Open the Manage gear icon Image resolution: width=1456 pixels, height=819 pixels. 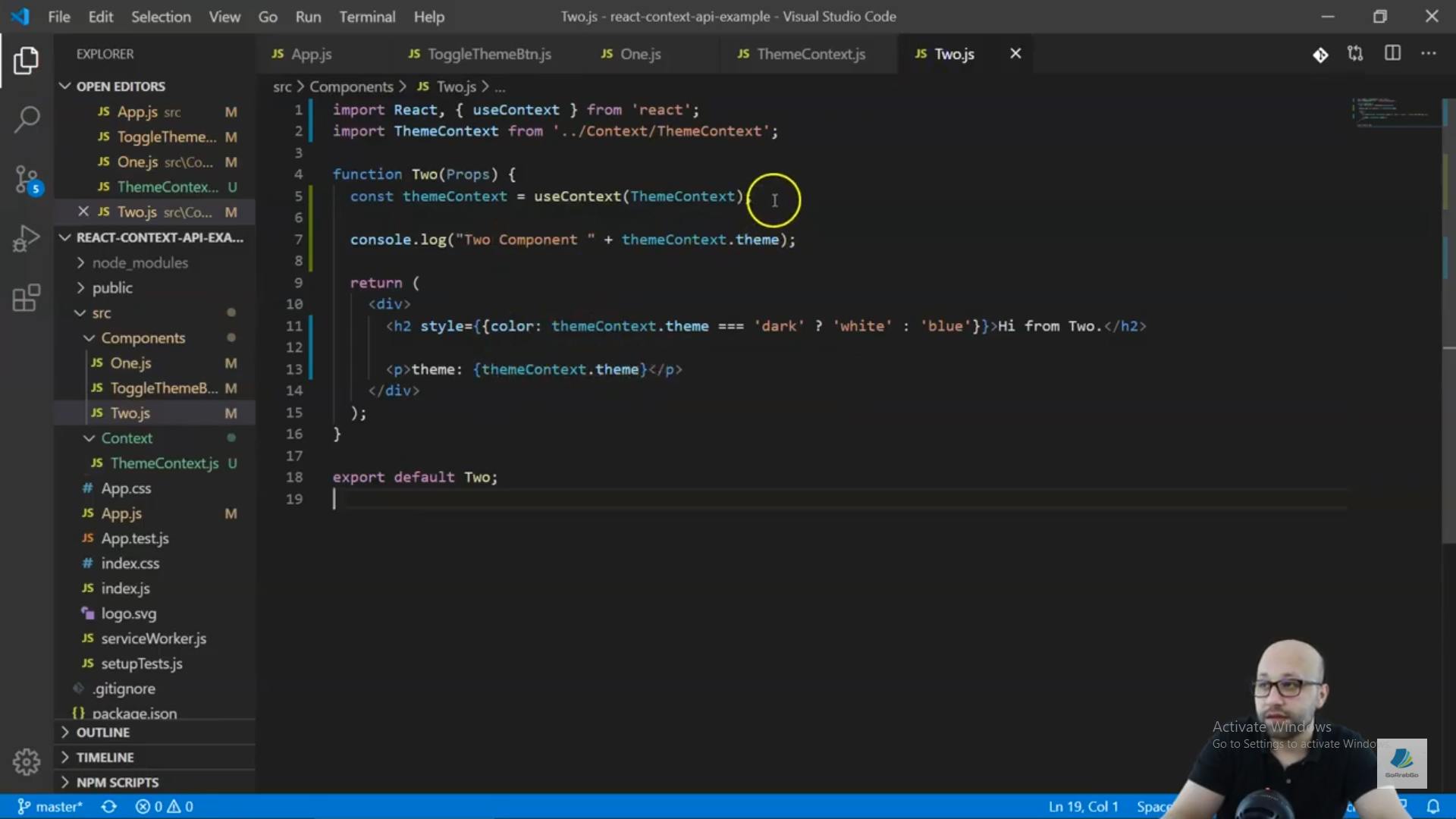(27, 761)
